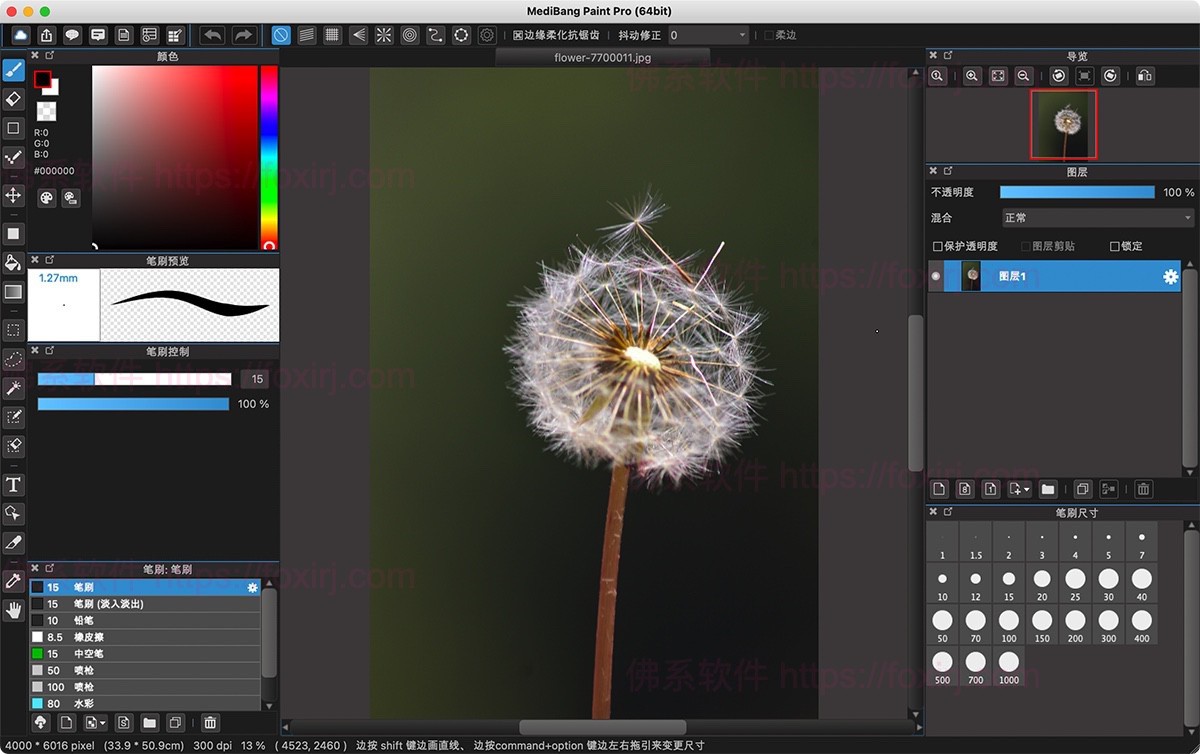Switch to flower-7700011.jpg document tab
The height and width of the screenshot is (754, 1200).
(x=602, y=58)
